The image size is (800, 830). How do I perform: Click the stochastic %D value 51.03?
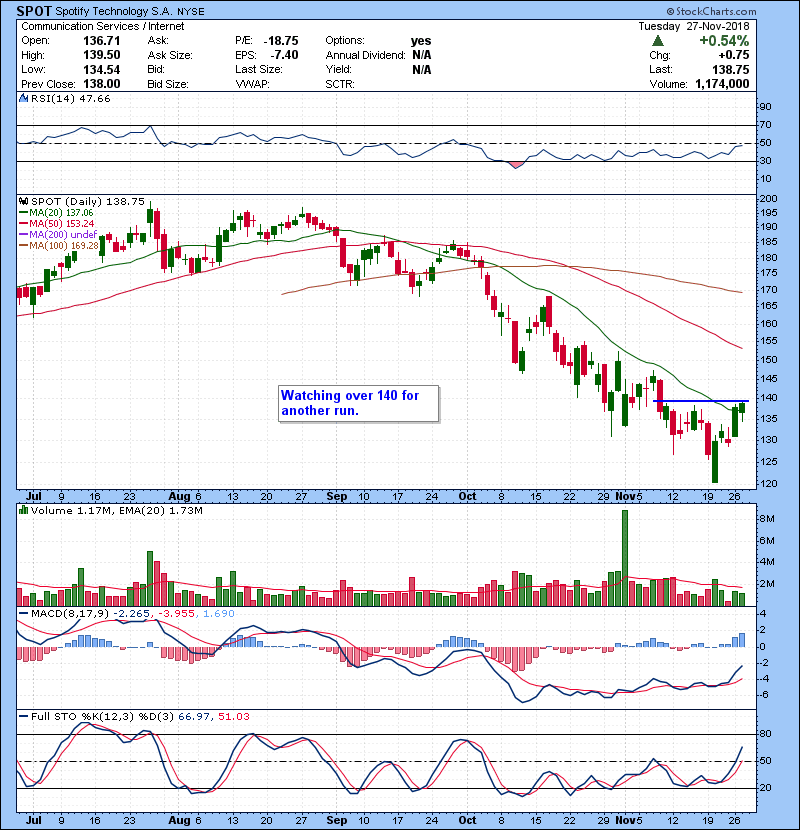point(233,716)
